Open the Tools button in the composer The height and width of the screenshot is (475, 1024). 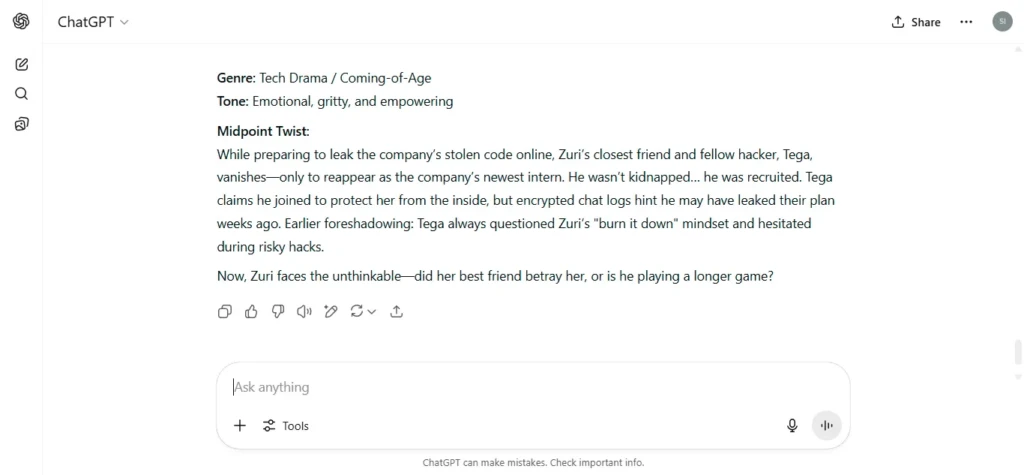285,426
